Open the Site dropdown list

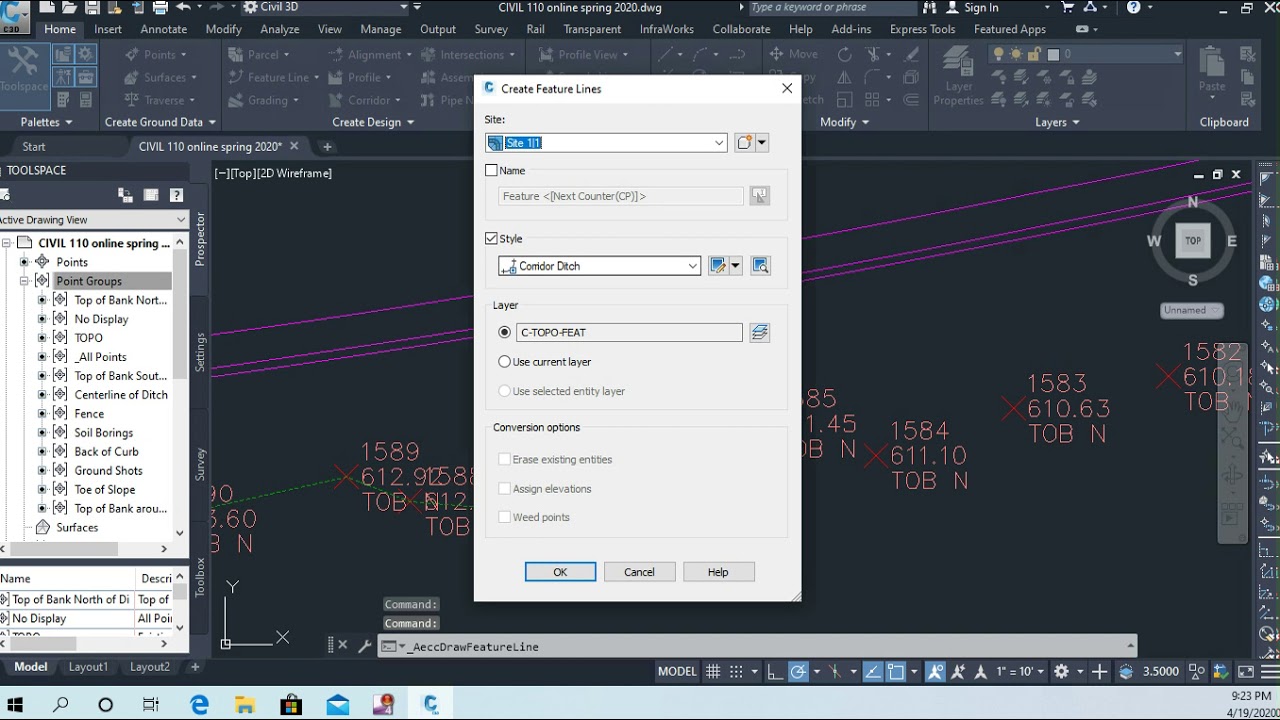(x=718, y=143)
